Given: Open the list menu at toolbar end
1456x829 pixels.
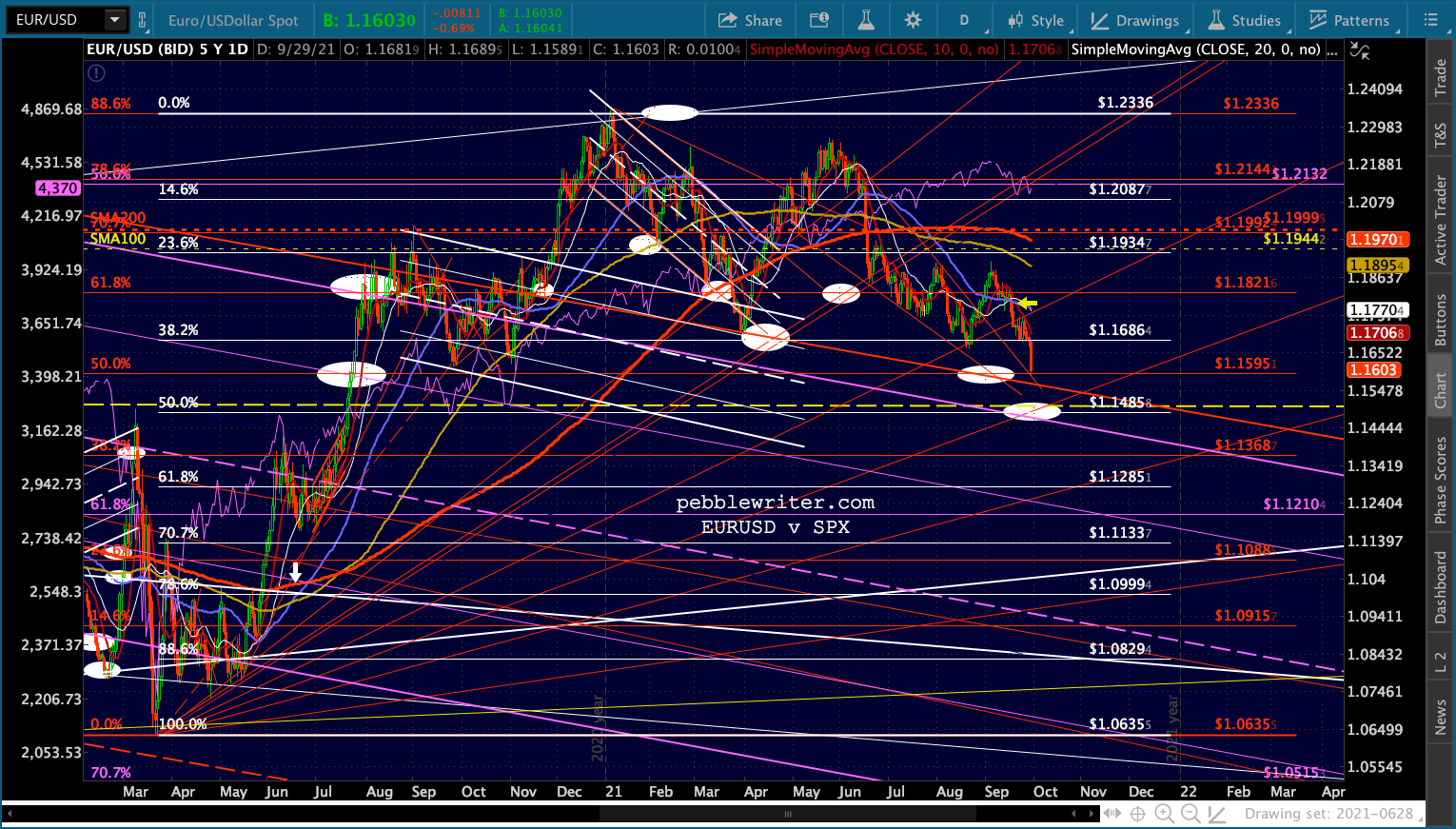Looking at the screenshot, I should tap(1431, 20).
